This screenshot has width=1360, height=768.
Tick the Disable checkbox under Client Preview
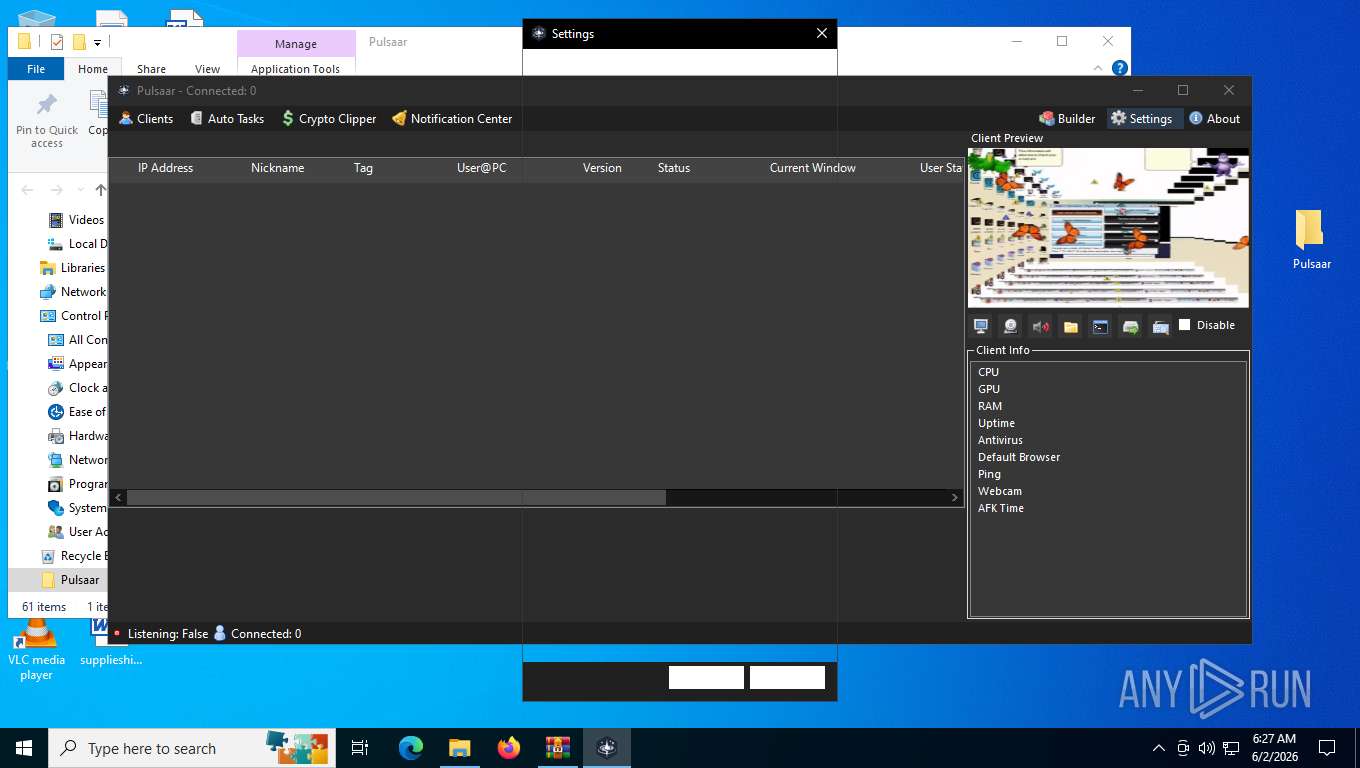pyautogui.click(x=1185, y=325)
